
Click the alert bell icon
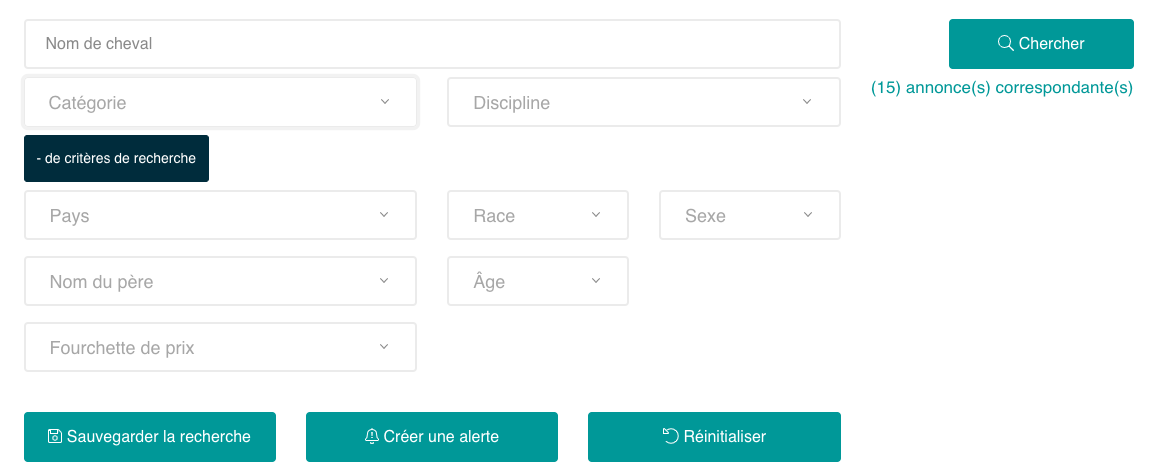372,437
